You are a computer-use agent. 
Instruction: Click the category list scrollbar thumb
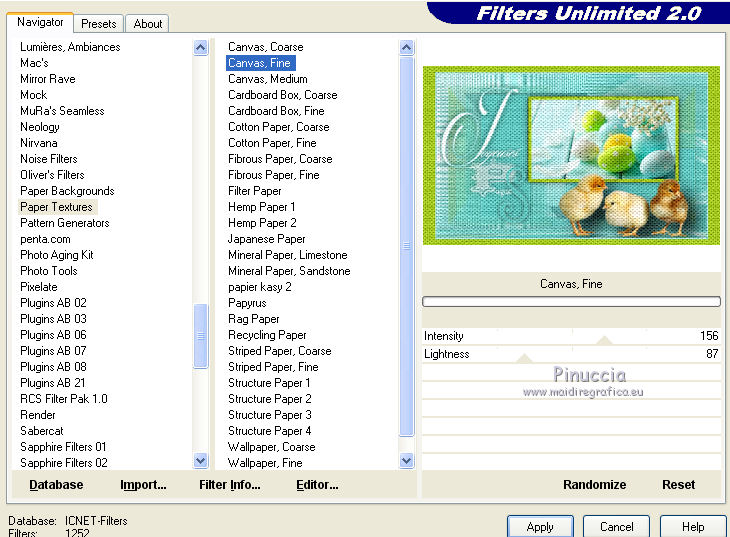[201, 336]
